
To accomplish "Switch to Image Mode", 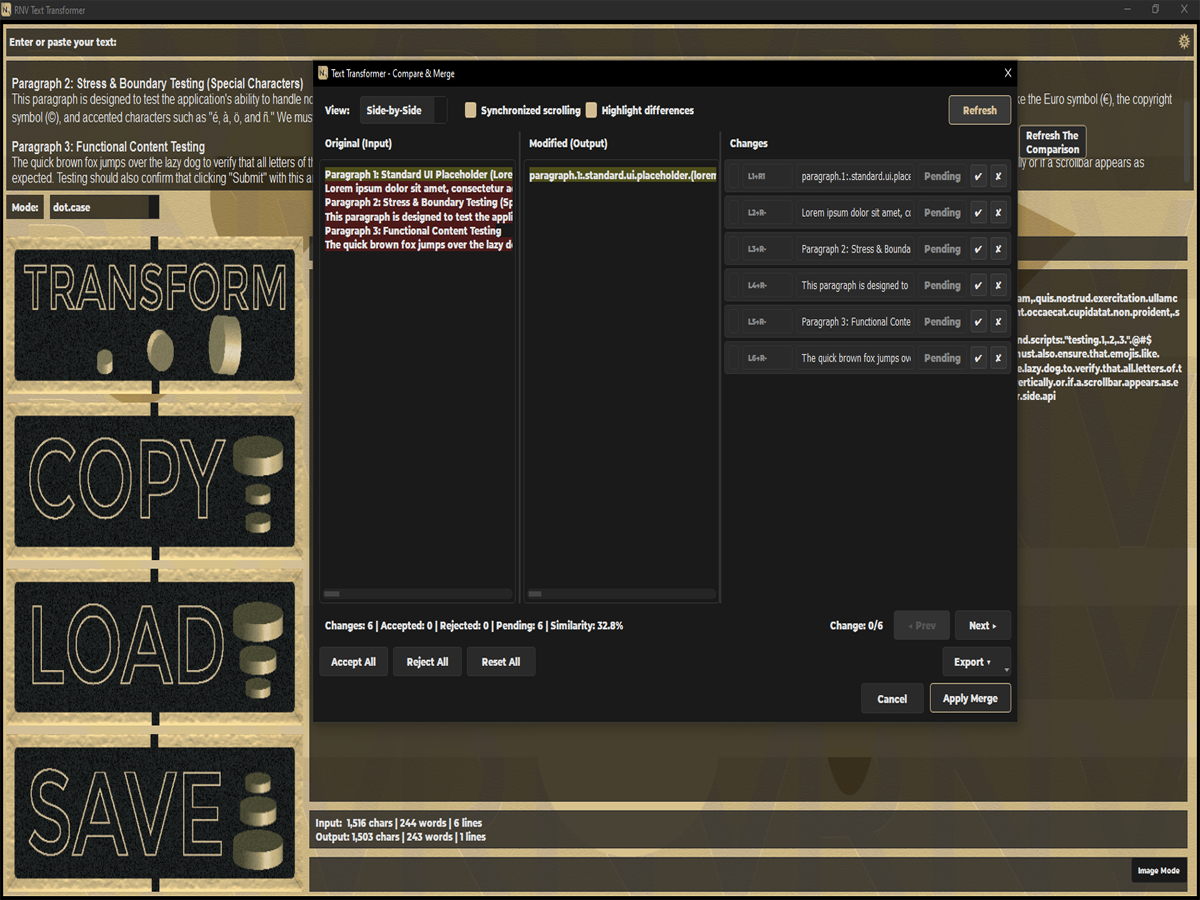I will click(1159, 871).
